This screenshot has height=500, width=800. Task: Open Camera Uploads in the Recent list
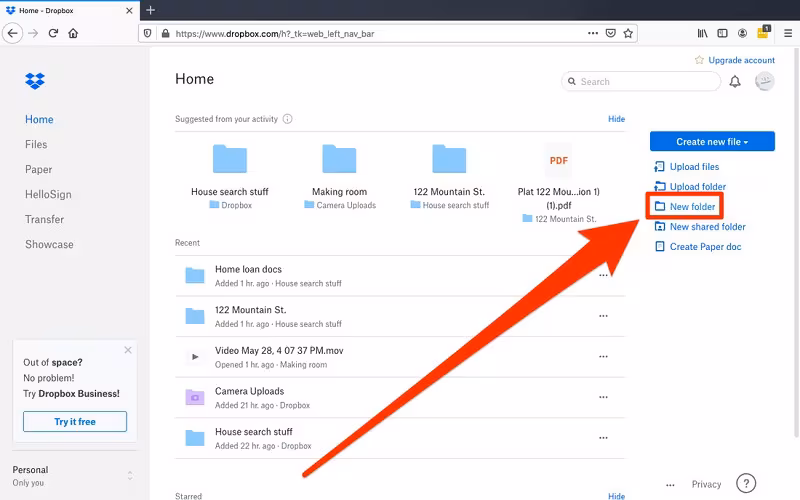pos(249,391)
